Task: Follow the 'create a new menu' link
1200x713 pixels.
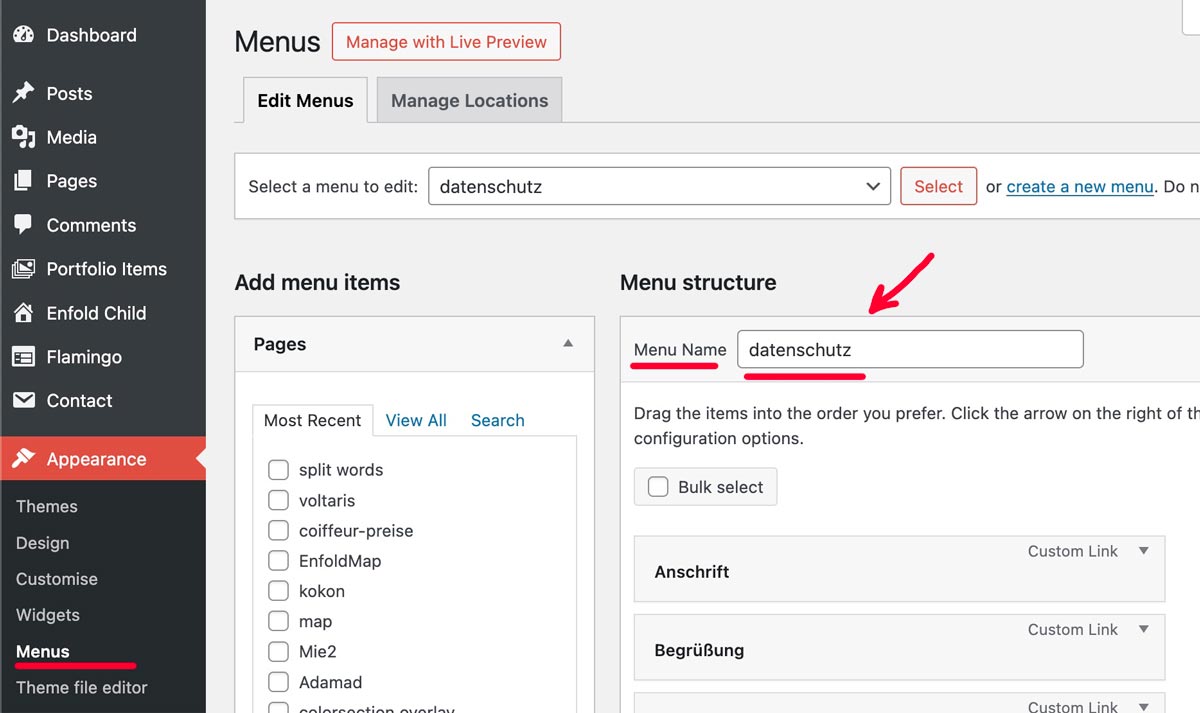Action: (x=1080, y=186)
